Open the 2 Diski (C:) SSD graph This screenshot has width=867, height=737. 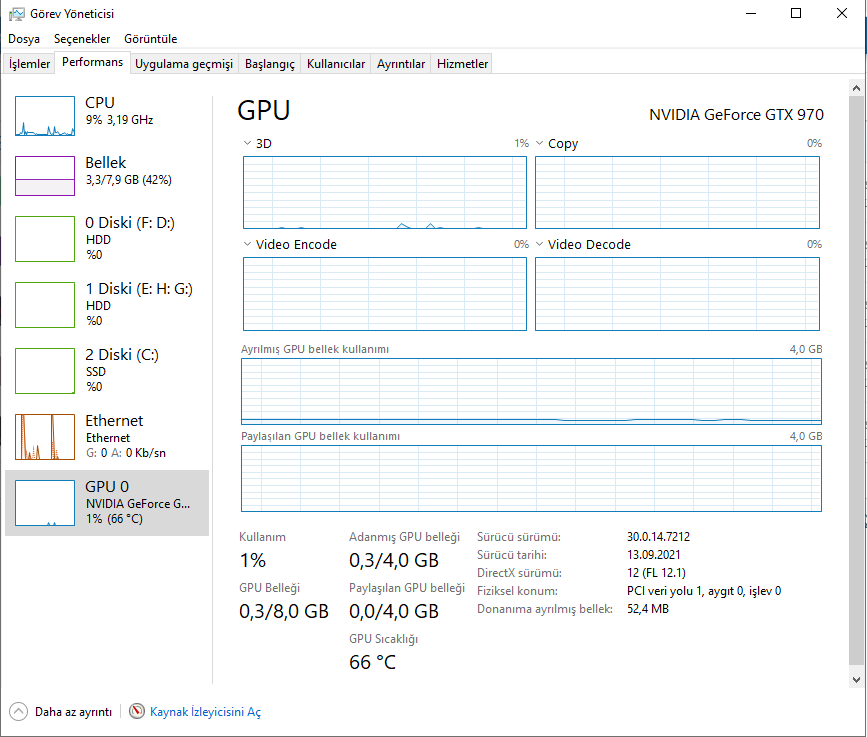[45, 372]
